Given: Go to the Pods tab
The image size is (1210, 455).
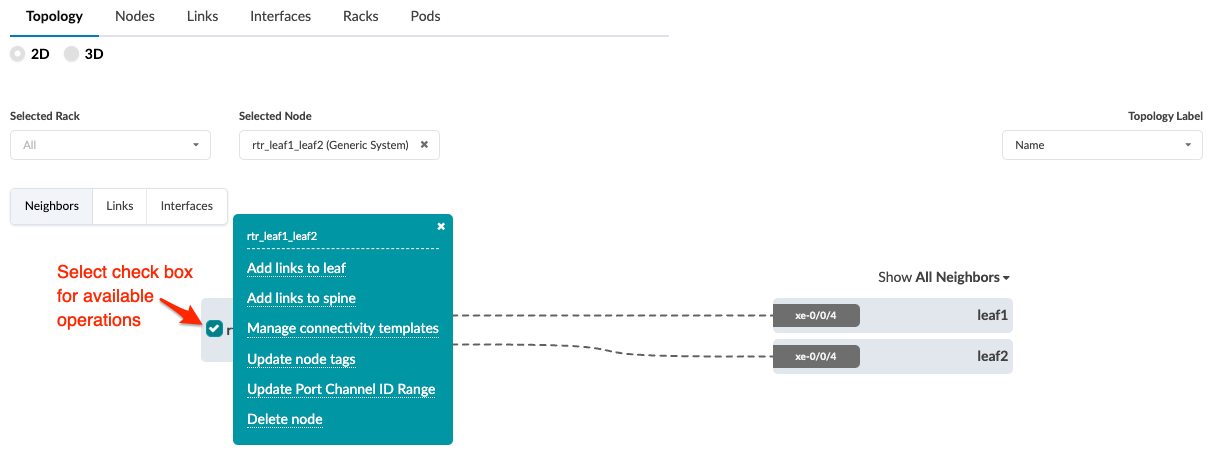Looking at the screenshot, I should point(425,17).
